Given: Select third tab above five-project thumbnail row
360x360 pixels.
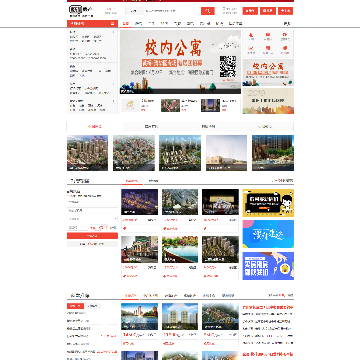Looking at the screenshot, I should tap(208, 126).
